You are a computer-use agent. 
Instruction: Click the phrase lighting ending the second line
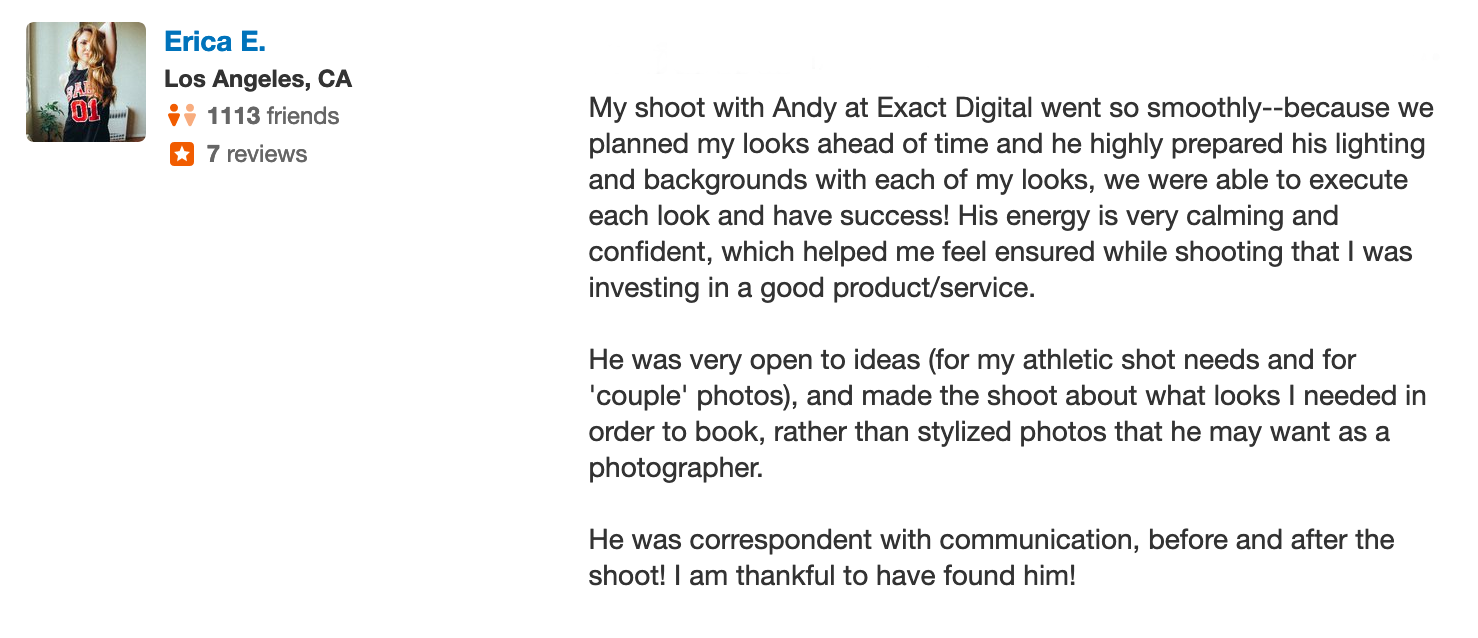[x=1372, y=144]
